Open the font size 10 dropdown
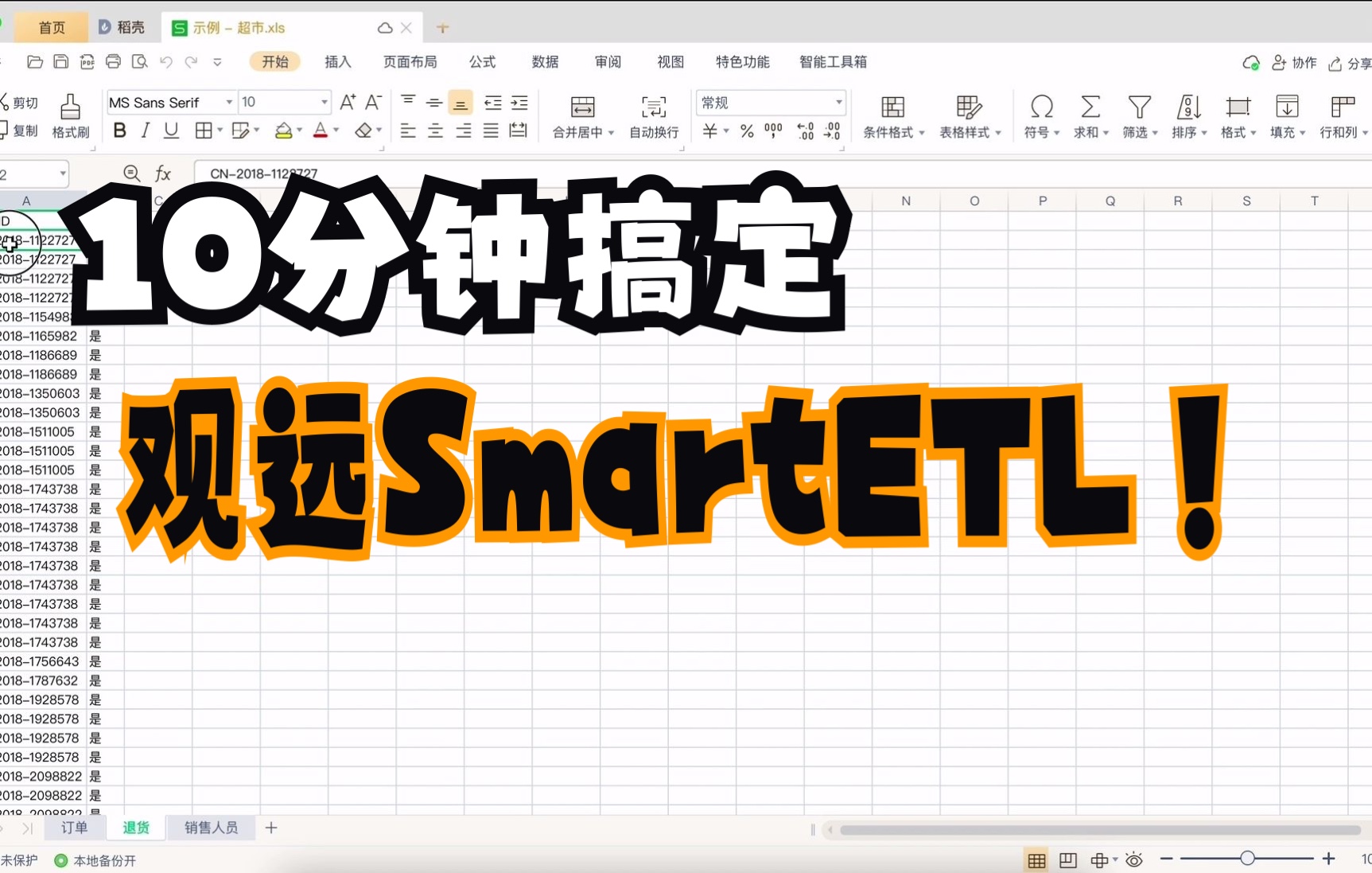The image size is (1372, 873). [x=325, y=103]
